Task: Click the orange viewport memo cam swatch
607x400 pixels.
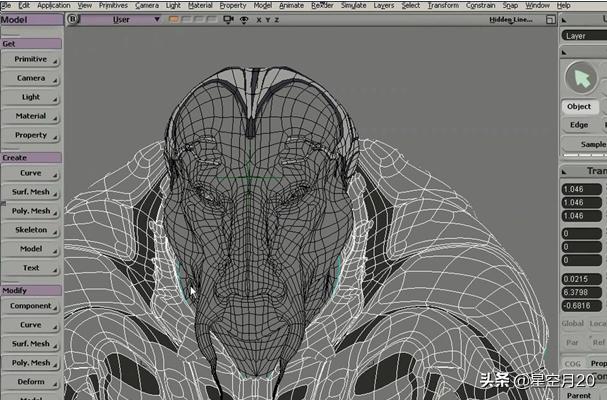Action: [x=174, y=19]
